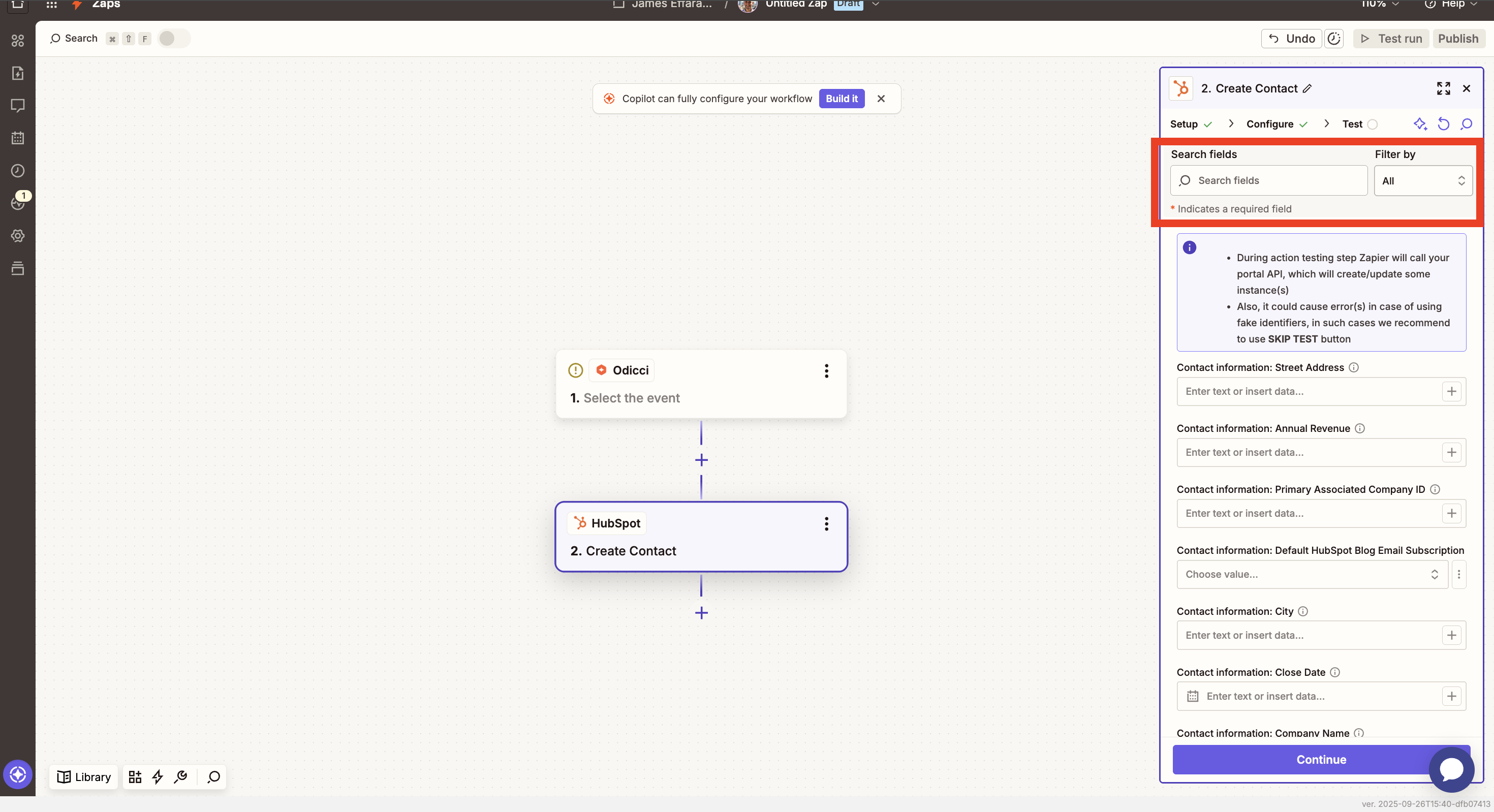Viewport: 1494px width, 812px height.
Task: Open the settings gear in left sidebar
Action: coord(17,235)
